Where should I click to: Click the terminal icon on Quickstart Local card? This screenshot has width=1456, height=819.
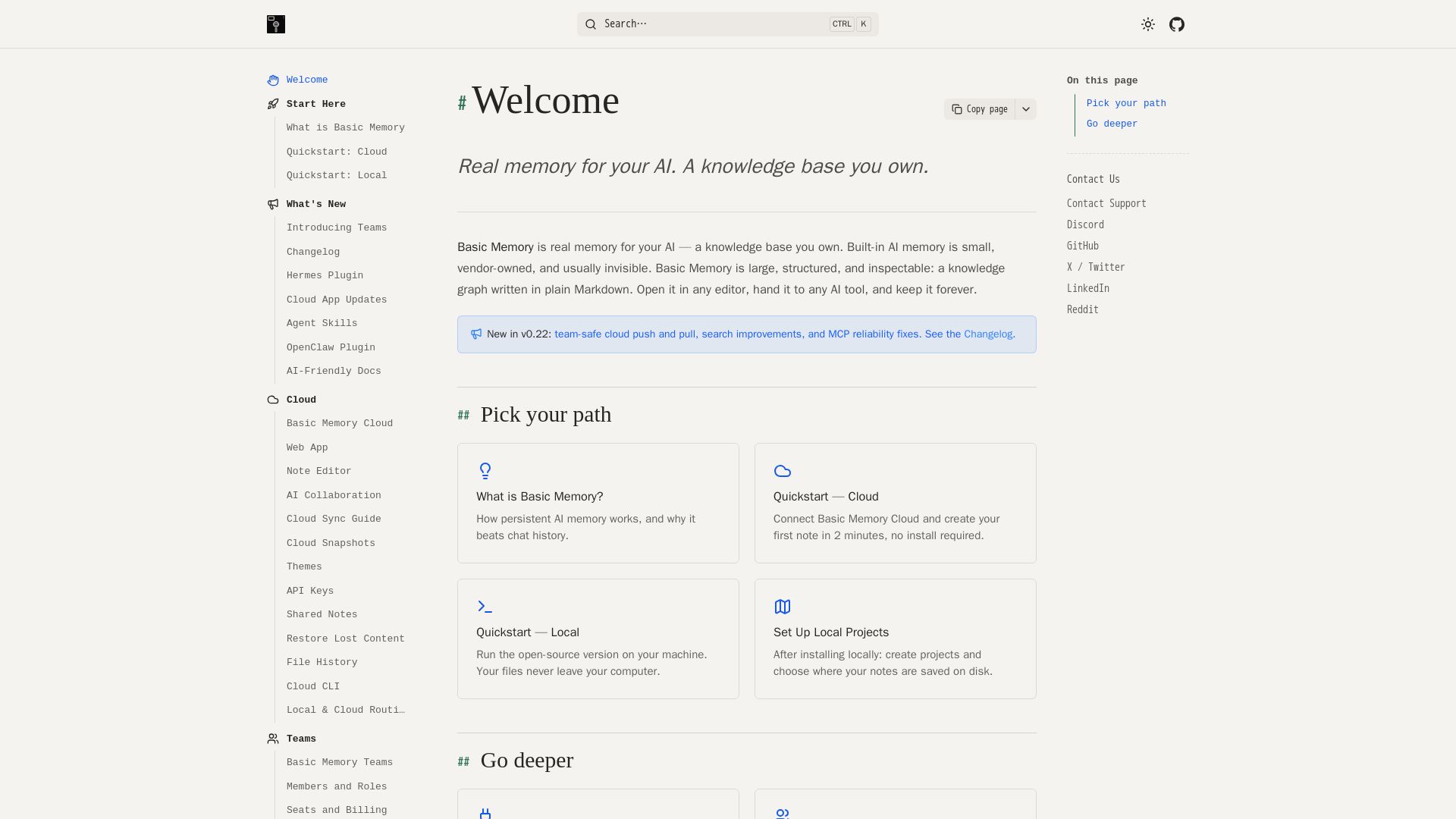[485, 607]
